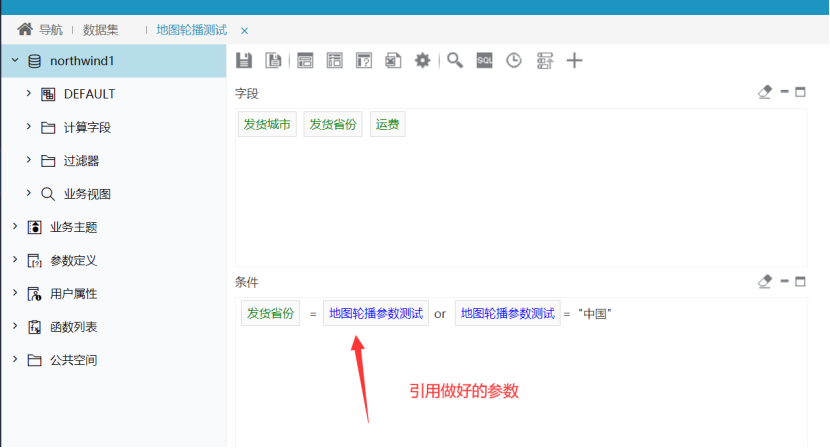Select the northwind1 tree row

(x=113, y=61)
